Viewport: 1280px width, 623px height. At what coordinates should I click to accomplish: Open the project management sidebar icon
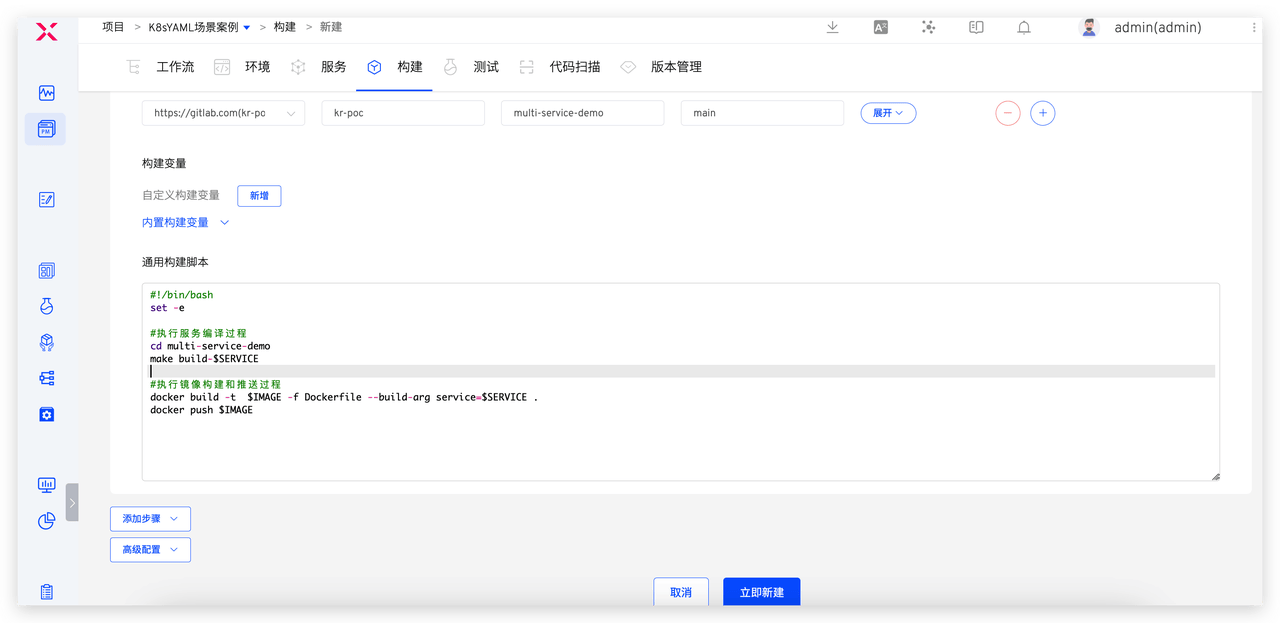click(46, 129)
